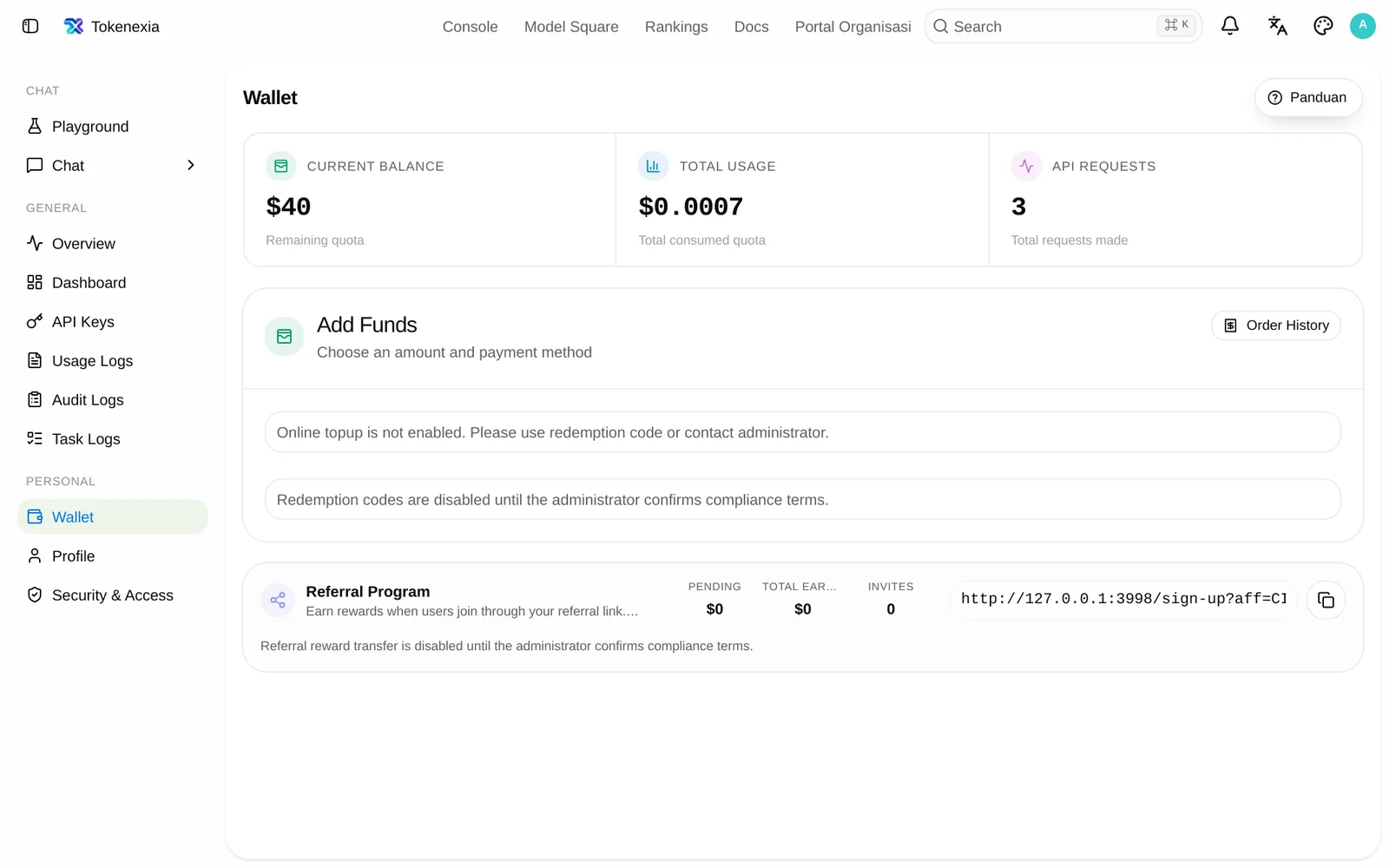This screenshot has width=1389, height=868.
Task: Open Docs from top navigation
Action: [x=751, y=27]
